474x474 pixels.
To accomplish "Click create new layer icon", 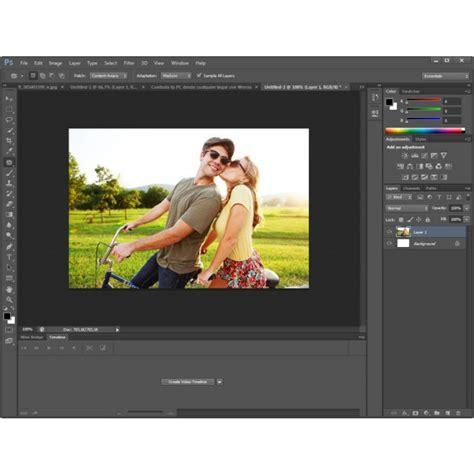I will pos(448,413).
